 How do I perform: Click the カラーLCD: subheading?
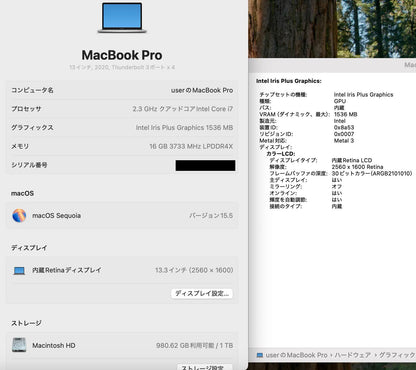(280, 154)
